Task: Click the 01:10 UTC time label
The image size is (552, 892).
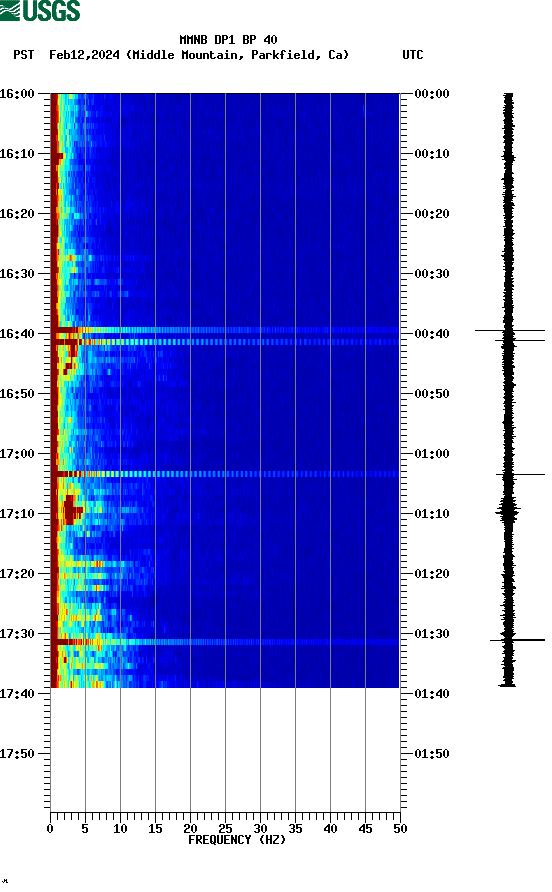Action: 432,514
